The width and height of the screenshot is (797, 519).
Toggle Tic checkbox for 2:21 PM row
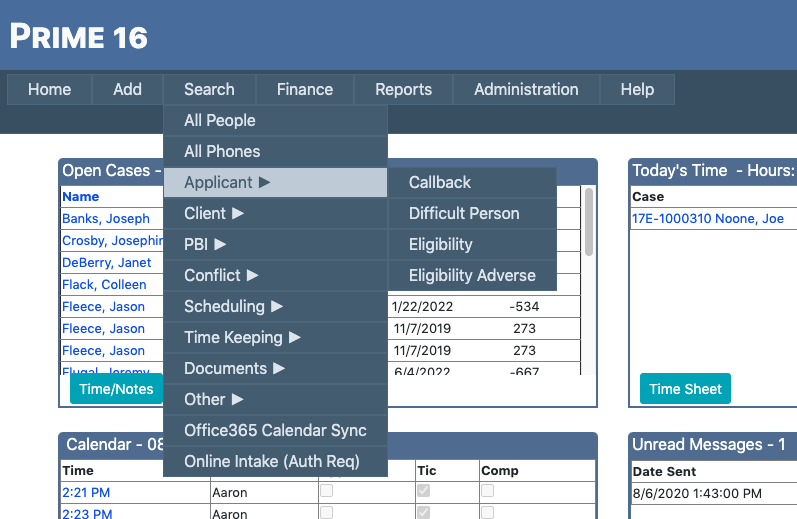(x=423, y=491)
